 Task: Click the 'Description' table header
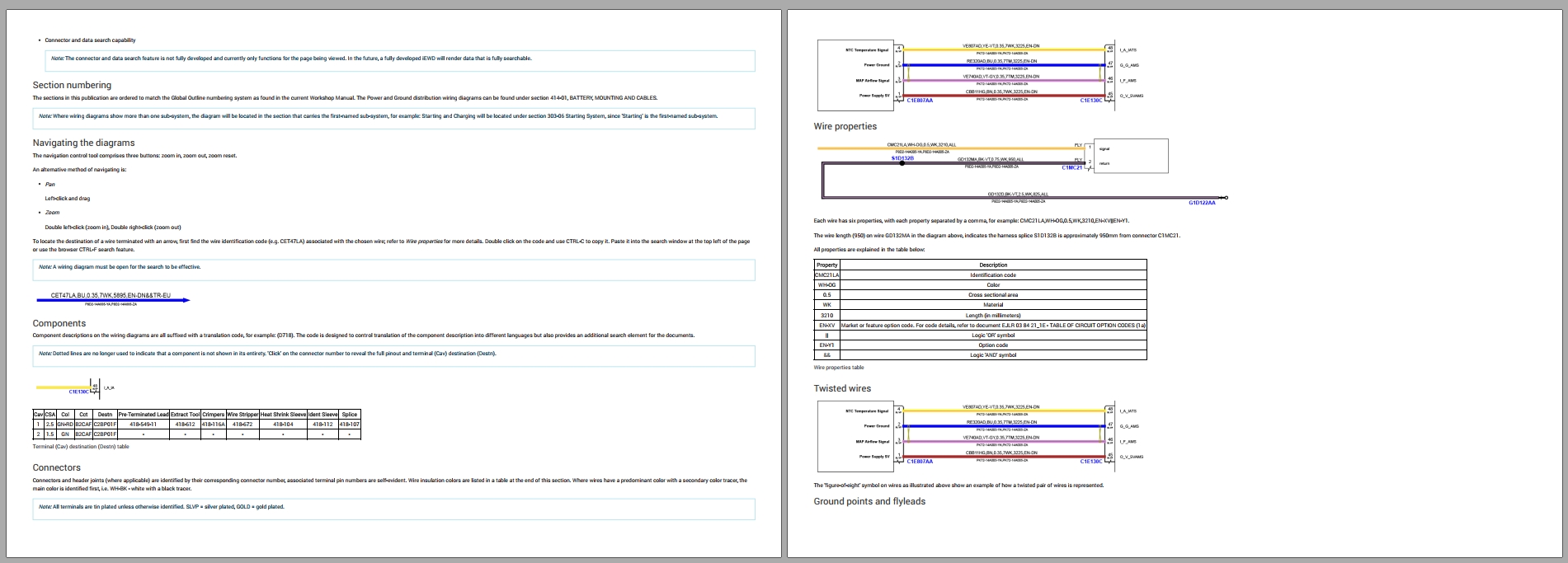993,265
